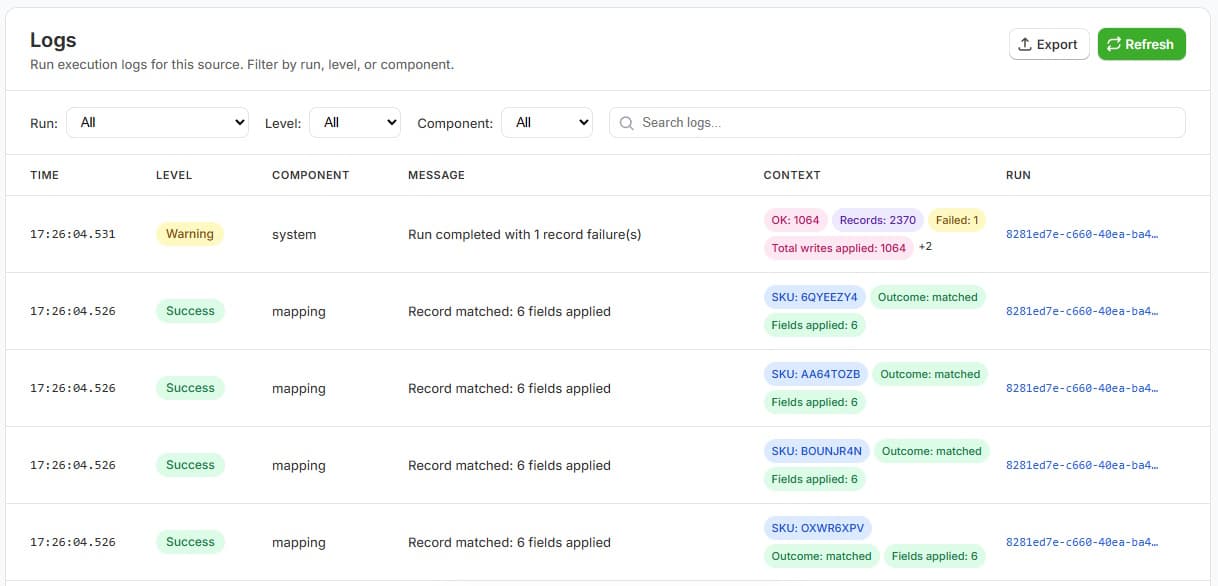Image resolution: width=1218 pixels, height=586 pixels.
Task: Open the Component filter dropdown
Action: point(547,122)
